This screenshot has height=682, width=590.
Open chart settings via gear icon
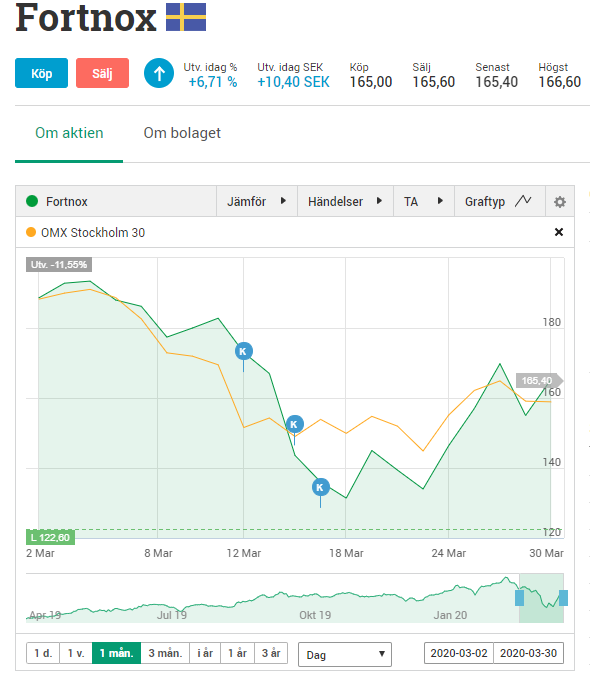coord(560,202)
